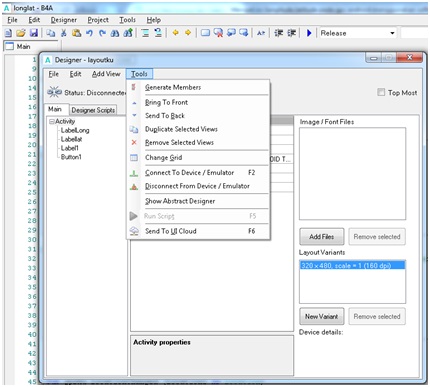The width and height of the screenshot is (430, 387).
Task: Click the Cut scissors toolbar icon
Action: [x=64, y=33]
